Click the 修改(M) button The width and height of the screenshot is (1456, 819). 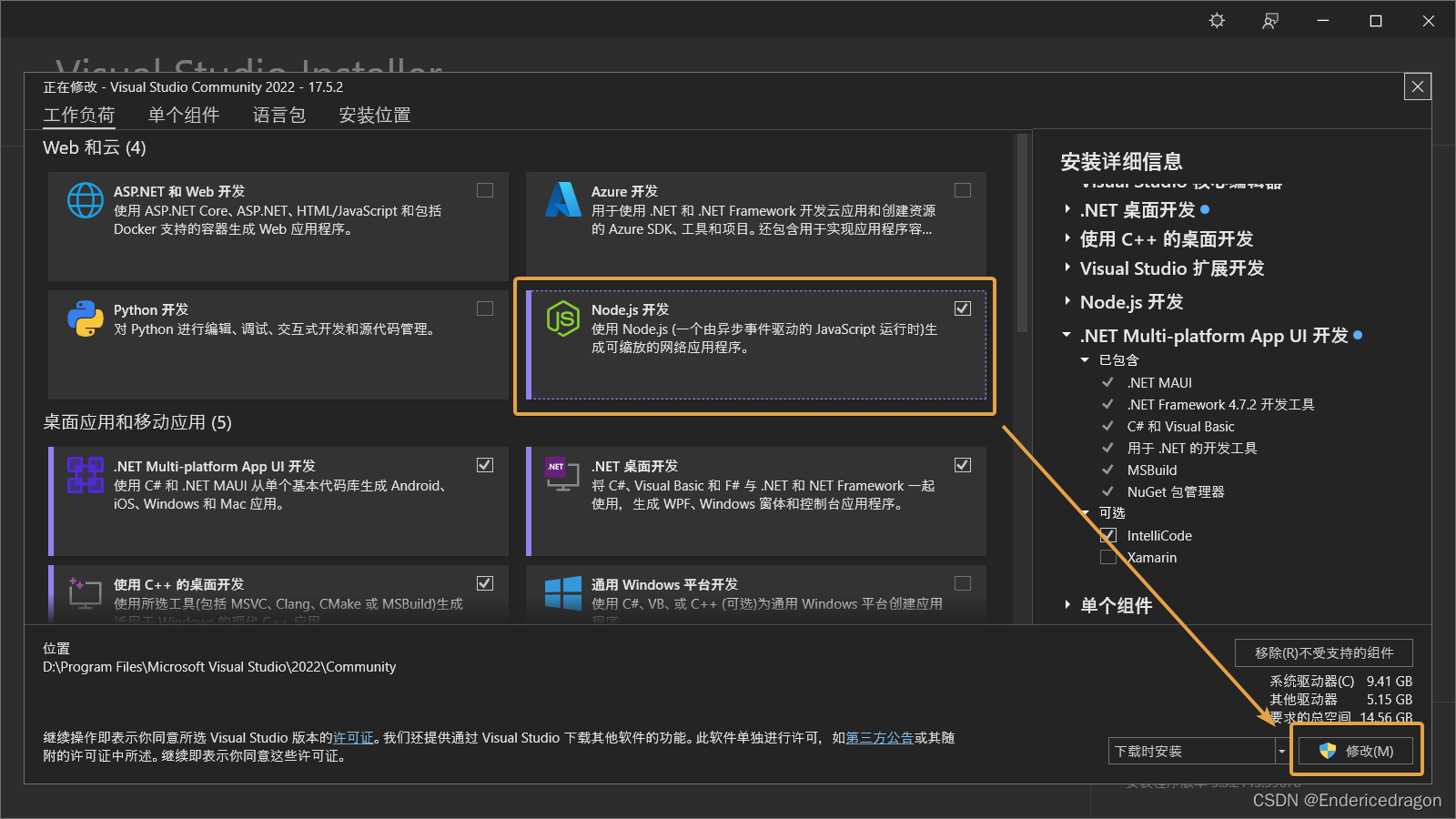point(1355,750)
